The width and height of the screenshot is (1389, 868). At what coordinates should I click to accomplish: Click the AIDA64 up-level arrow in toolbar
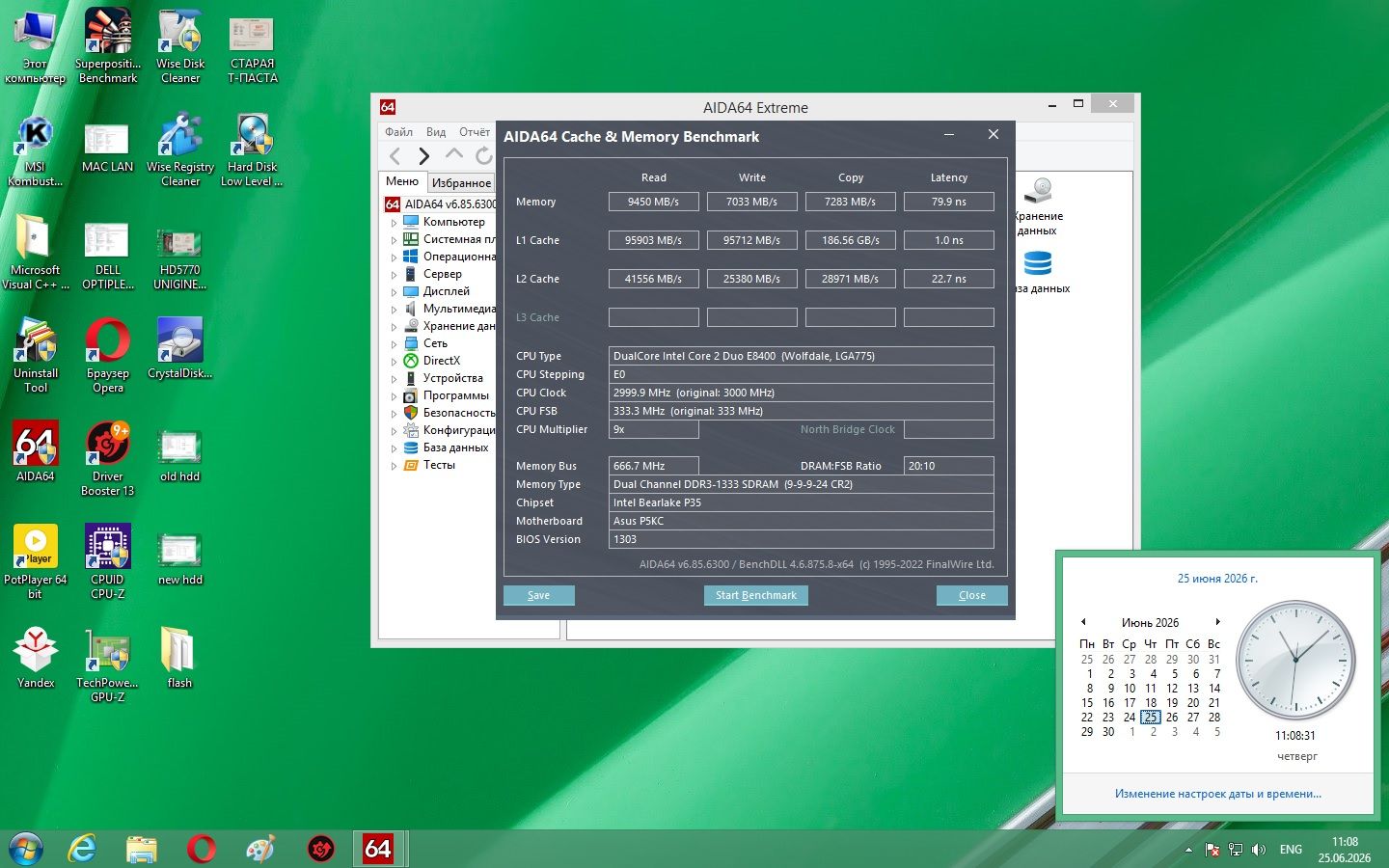tap(454, 154)
